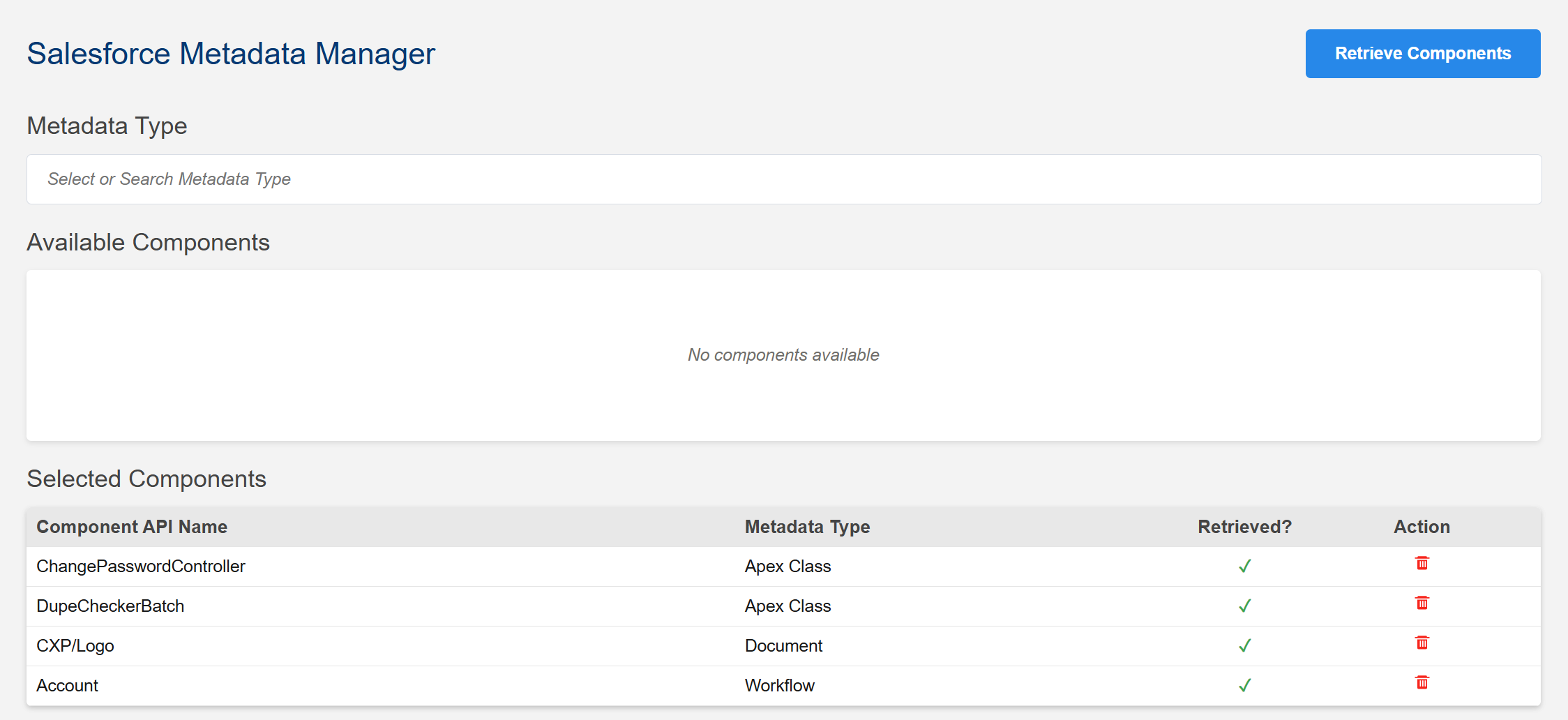Click the No components available message

pyautogui.click(x=783, y=355)
